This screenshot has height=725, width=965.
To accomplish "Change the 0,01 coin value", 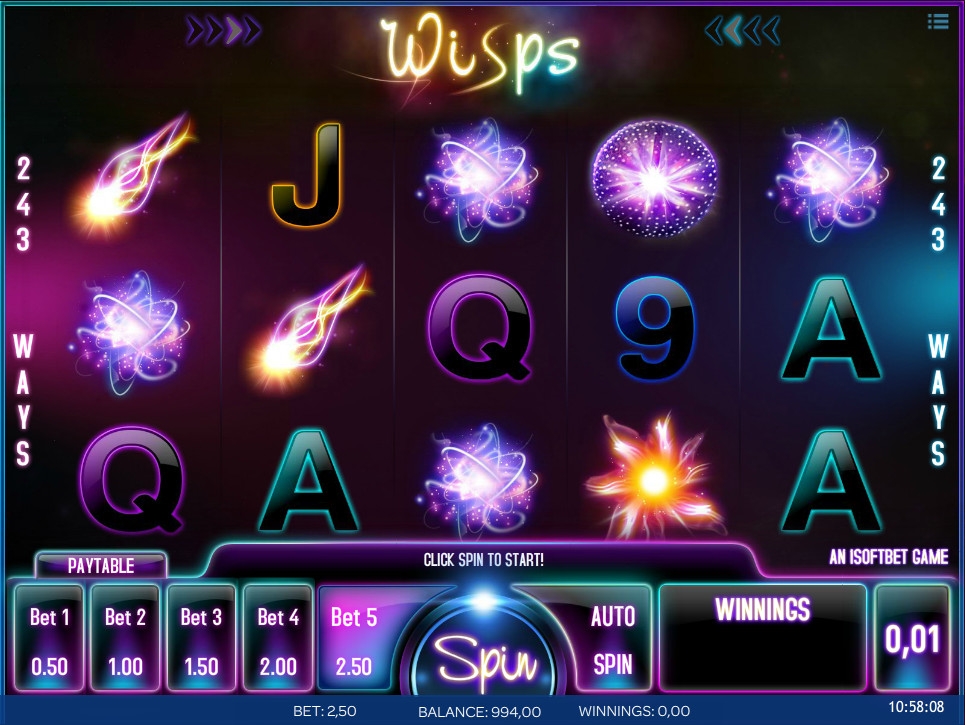I will click(x=912, y=639).
